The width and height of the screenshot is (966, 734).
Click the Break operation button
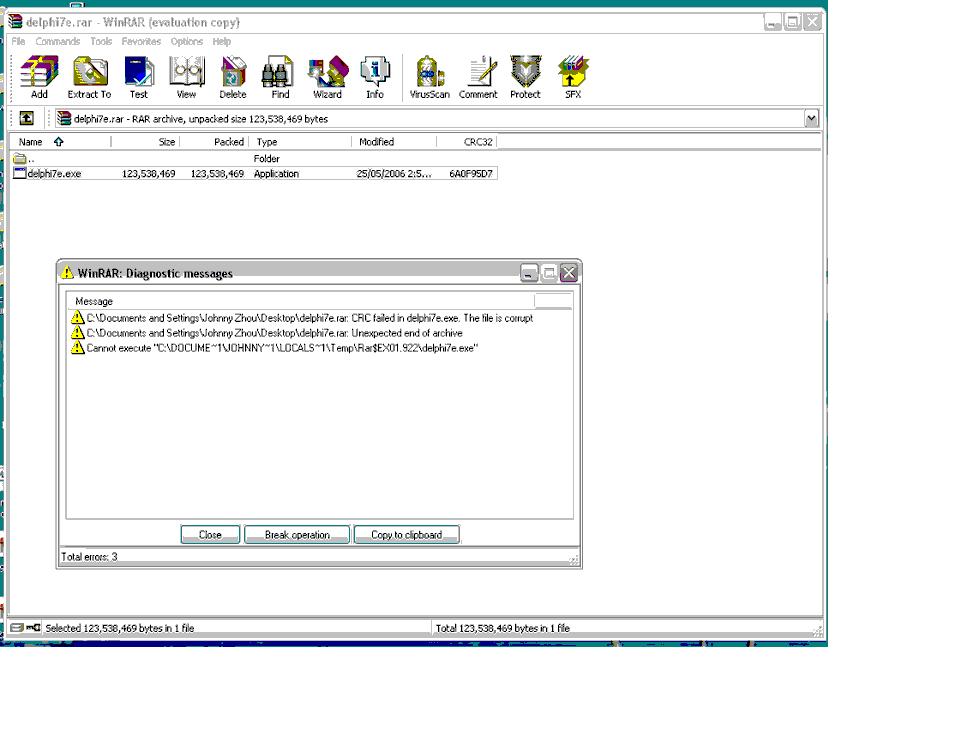(x=297, y=534)
